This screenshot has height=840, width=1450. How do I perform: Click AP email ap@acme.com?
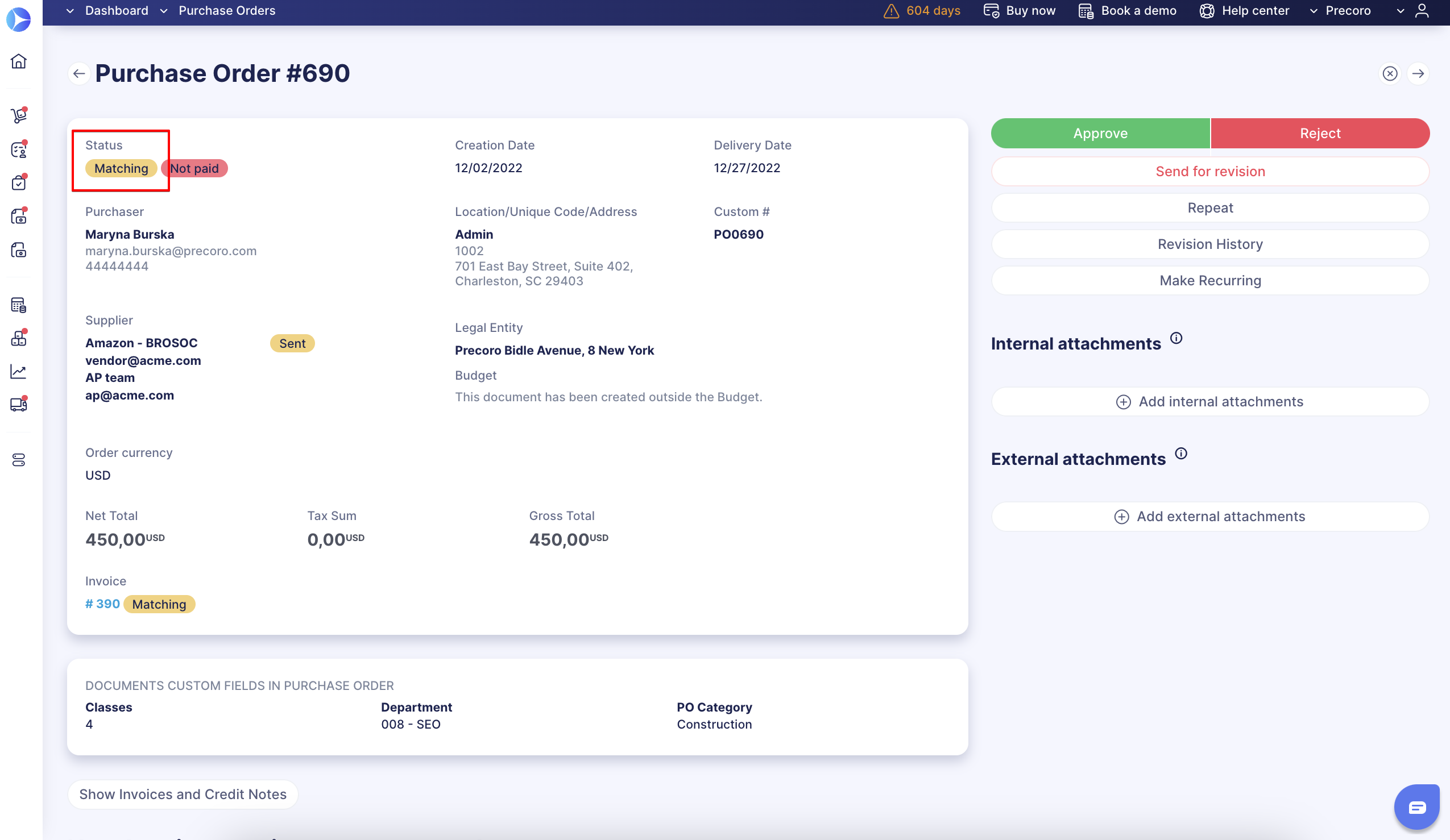[130, 396]
